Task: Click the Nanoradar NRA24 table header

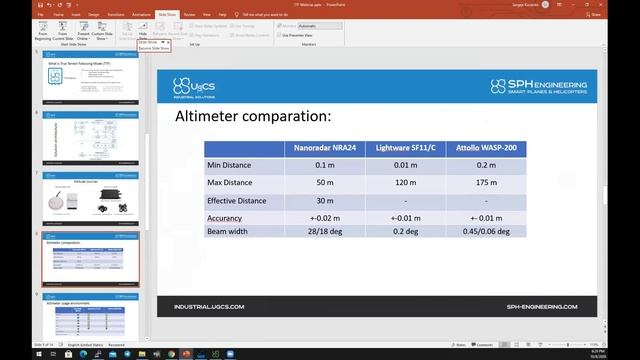Action: click(325, 148)
